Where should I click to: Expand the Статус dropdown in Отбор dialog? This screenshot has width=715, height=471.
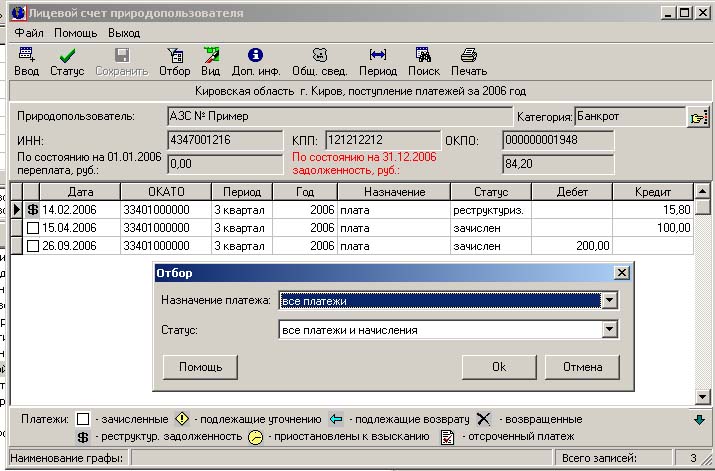(x=609, y=330)
